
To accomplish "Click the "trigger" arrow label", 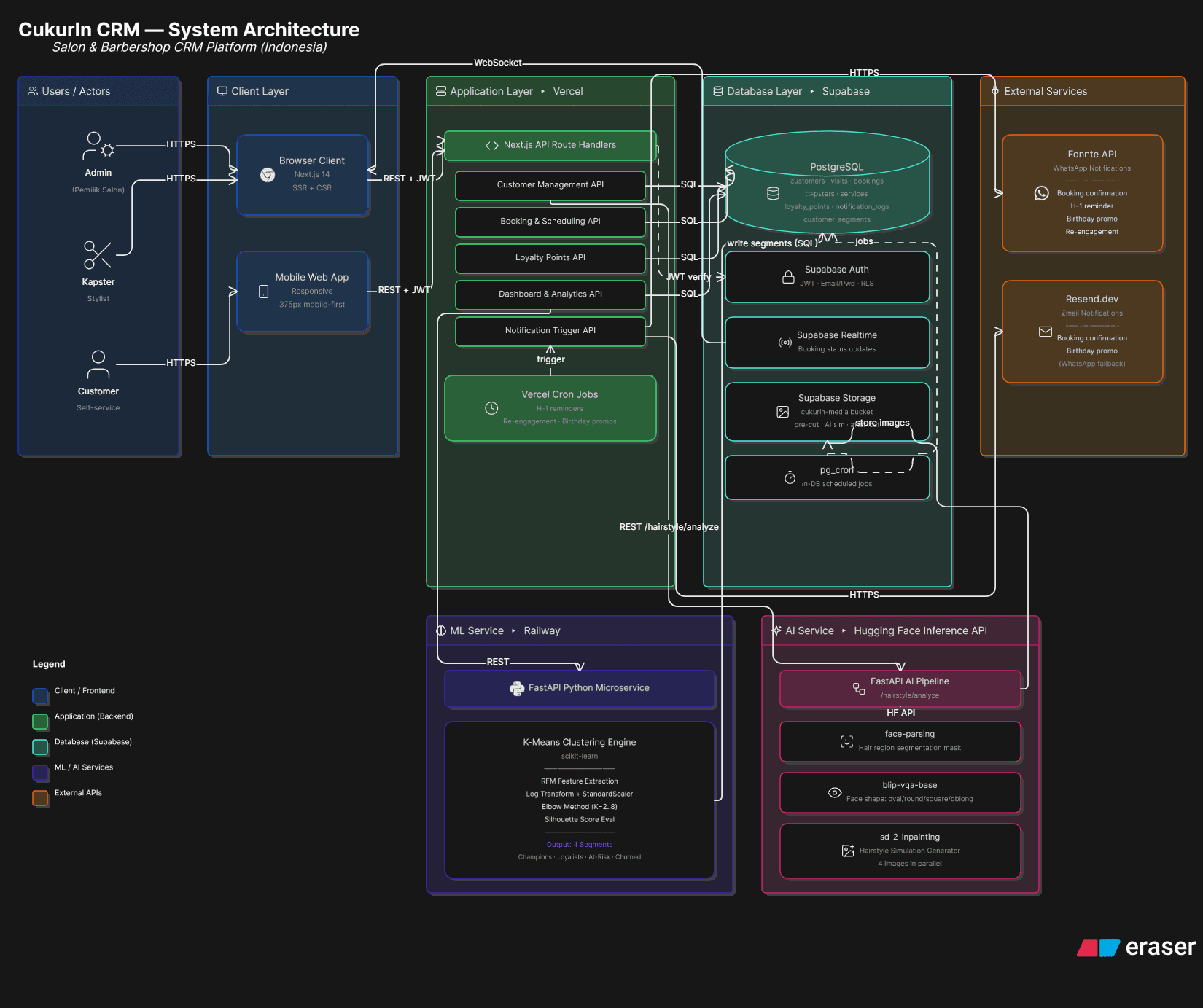I will pos(550,359).
